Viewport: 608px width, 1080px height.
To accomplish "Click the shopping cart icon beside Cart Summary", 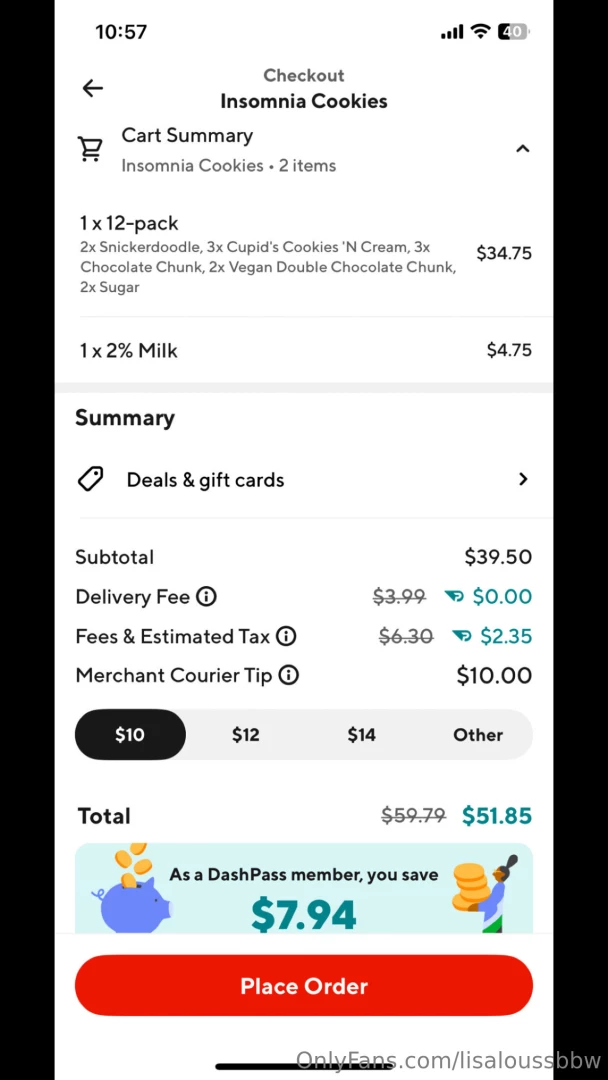I will point(90,148).
